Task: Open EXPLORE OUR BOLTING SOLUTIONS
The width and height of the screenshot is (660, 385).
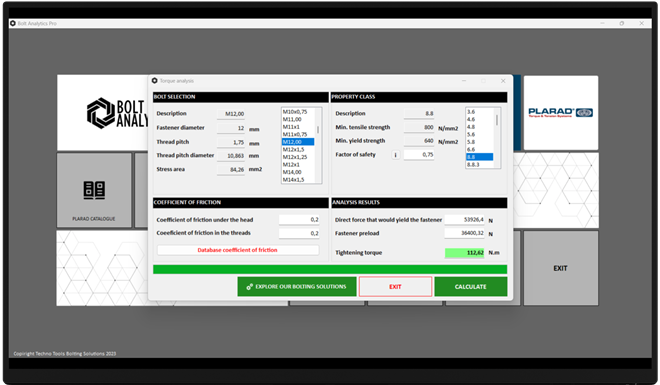Action: (297, 287)
